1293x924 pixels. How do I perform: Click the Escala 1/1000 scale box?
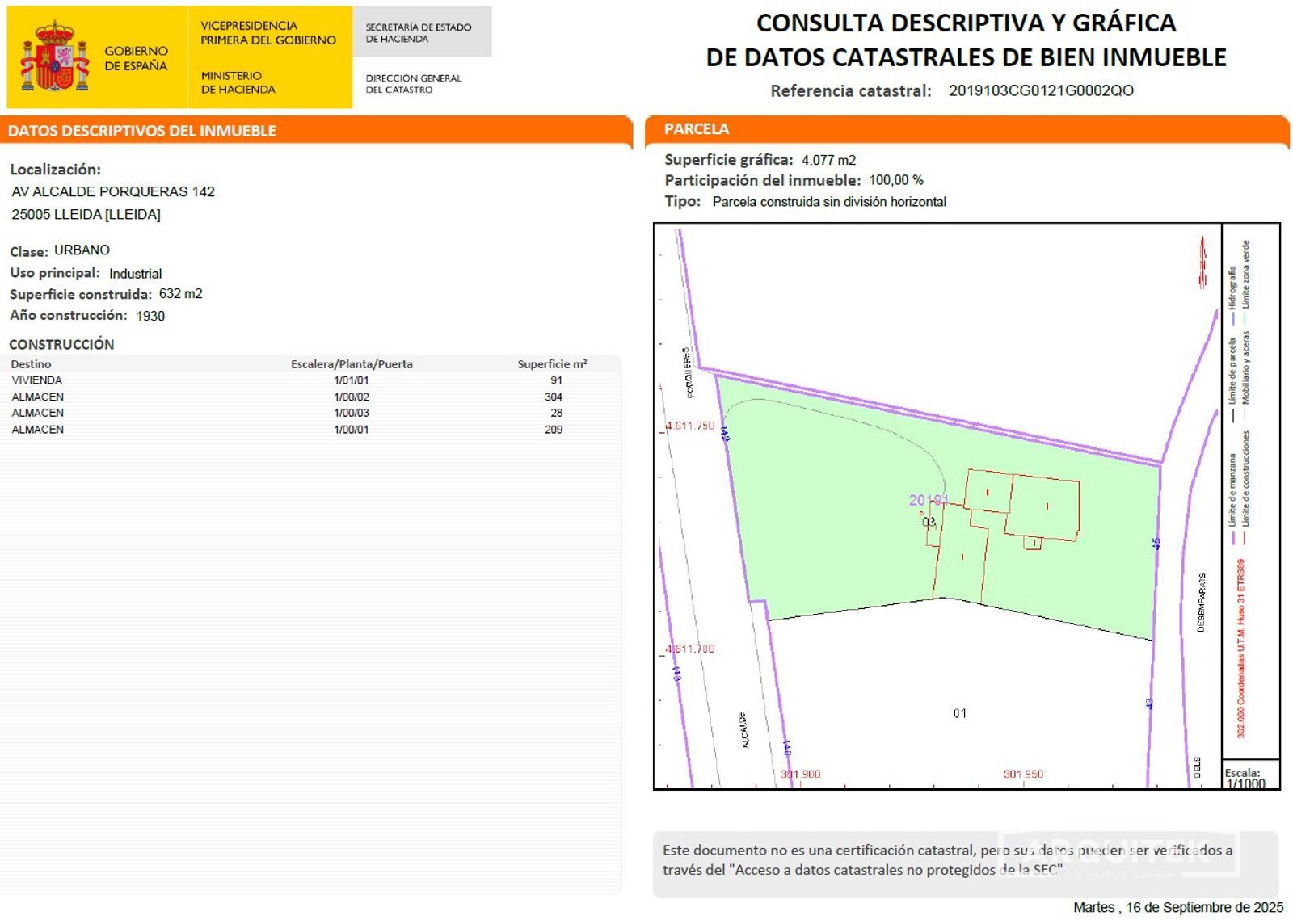[1249, 777]
